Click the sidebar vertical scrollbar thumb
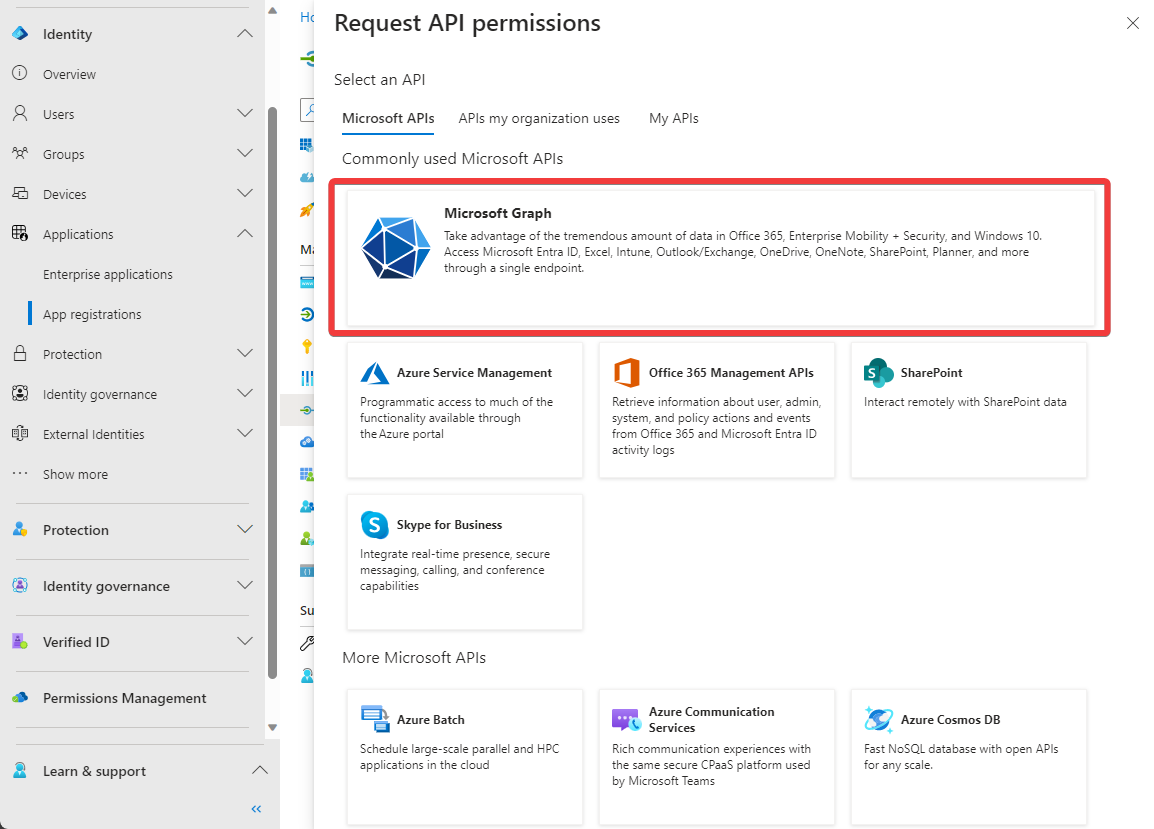 coord(272,393)
